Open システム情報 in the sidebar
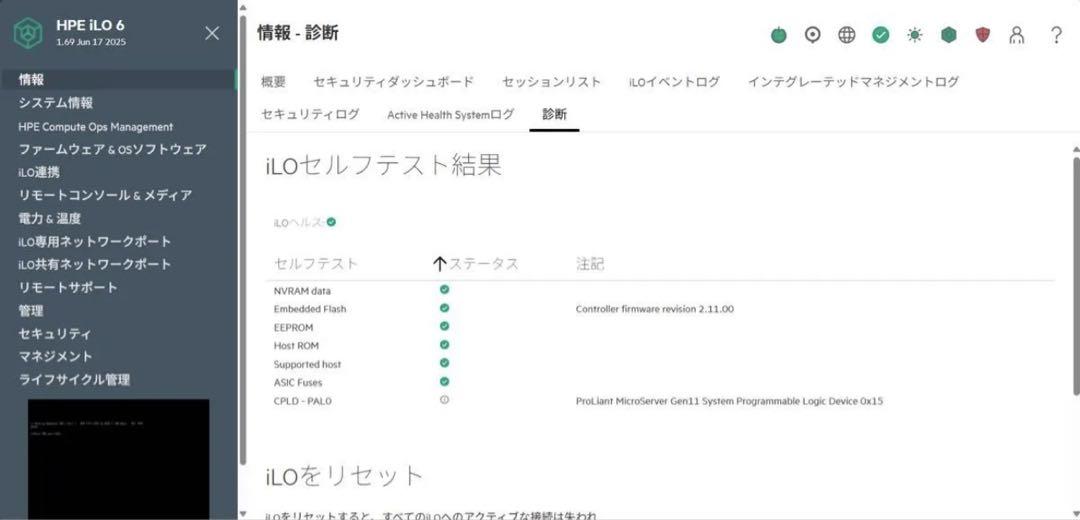Screen dimensions: 1080x520 click(x=56, y=103)
